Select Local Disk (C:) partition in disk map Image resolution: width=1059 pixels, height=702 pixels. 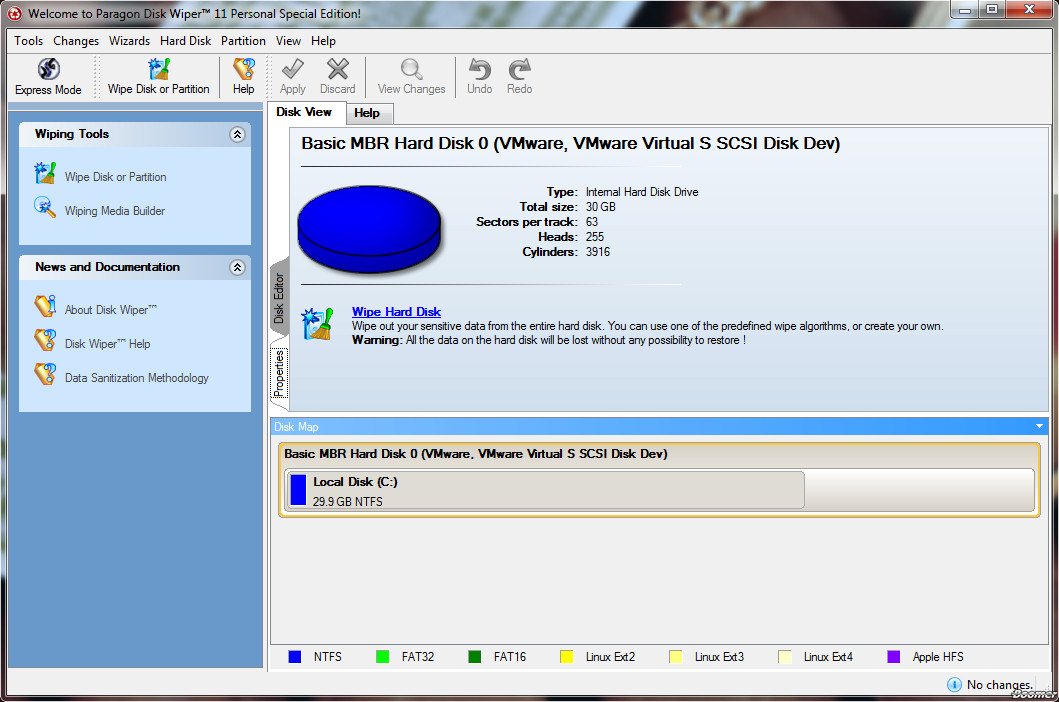(545, 491)
